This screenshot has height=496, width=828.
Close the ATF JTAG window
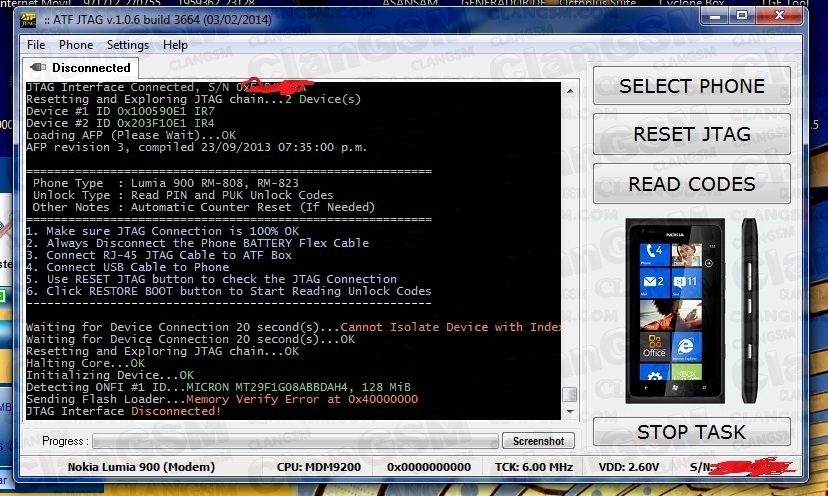coord(779,16)
